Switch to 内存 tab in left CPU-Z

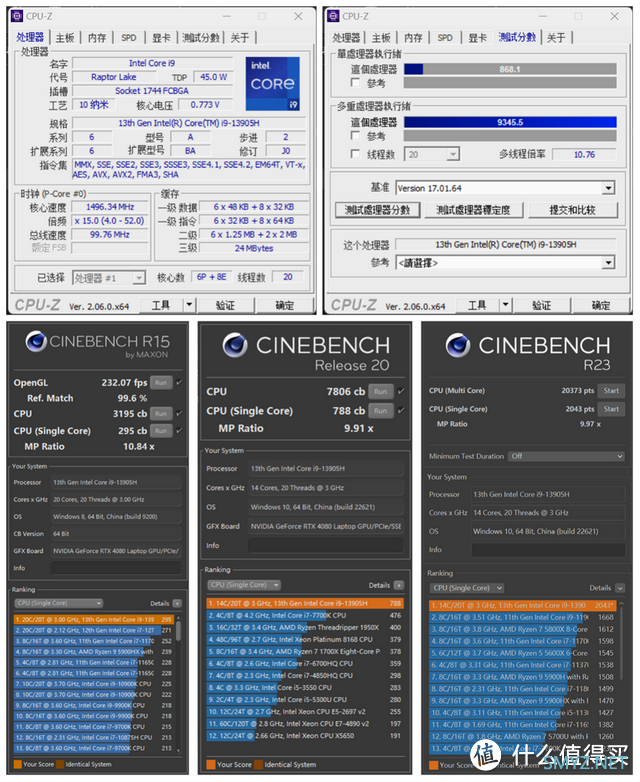pyautogui.click(x=97, y=37)
